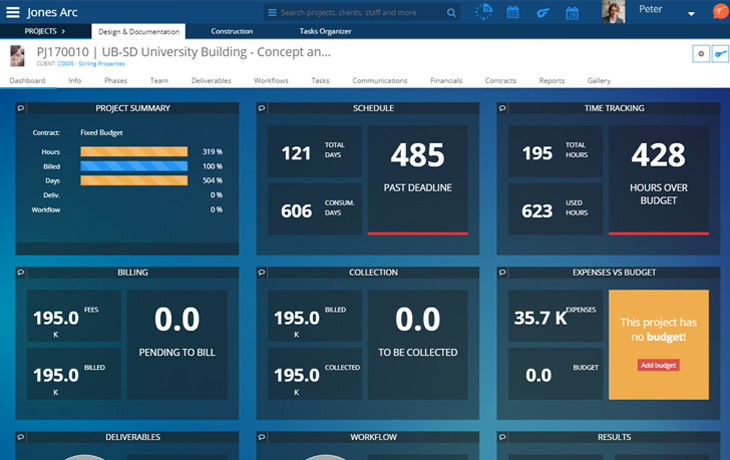This screenshot has width=730, height=460.
Task: Click the Jones Arc company title
Action: [52, 13]
